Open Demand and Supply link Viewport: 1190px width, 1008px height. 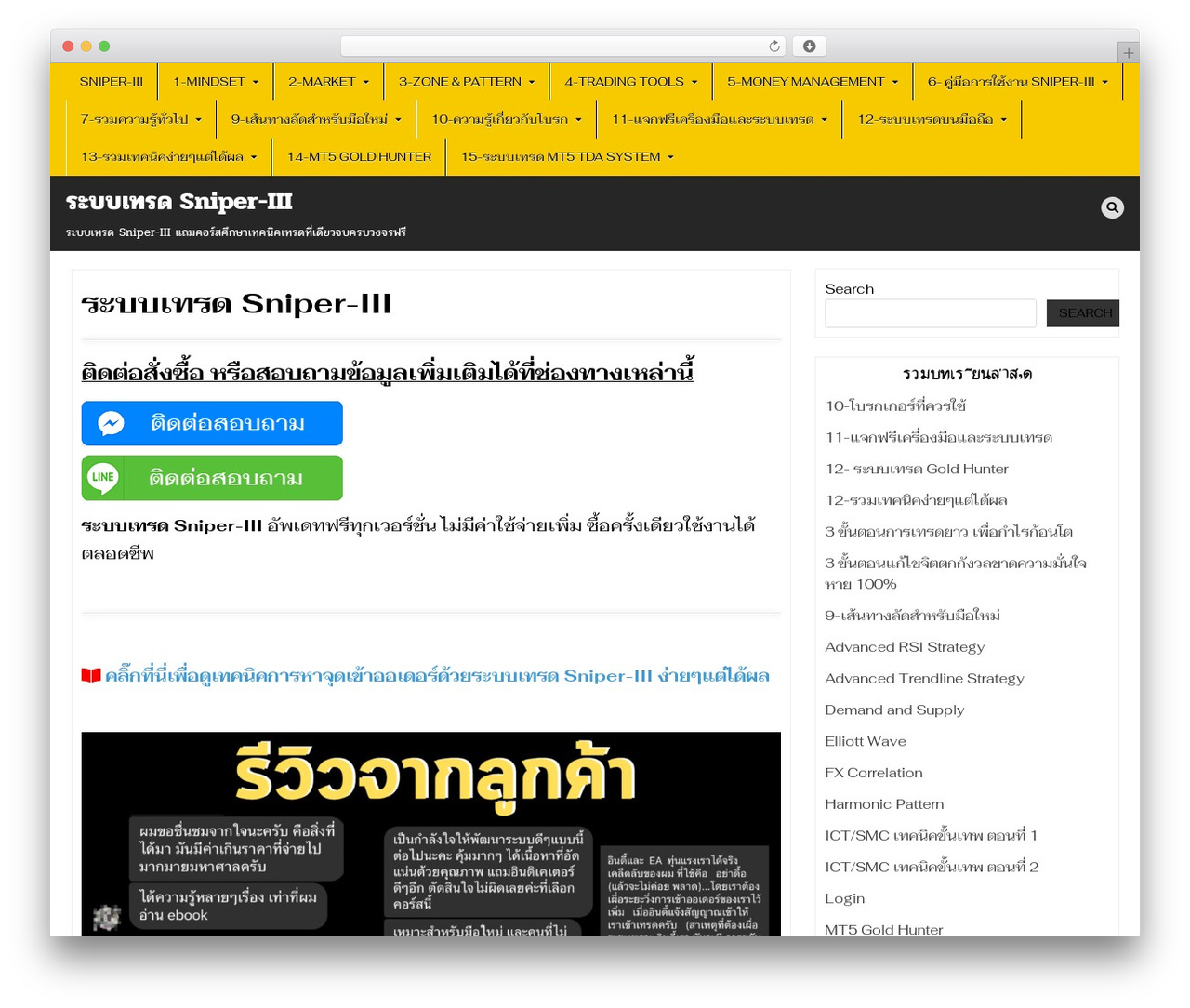pyautogui.click(x=894, y=710)
